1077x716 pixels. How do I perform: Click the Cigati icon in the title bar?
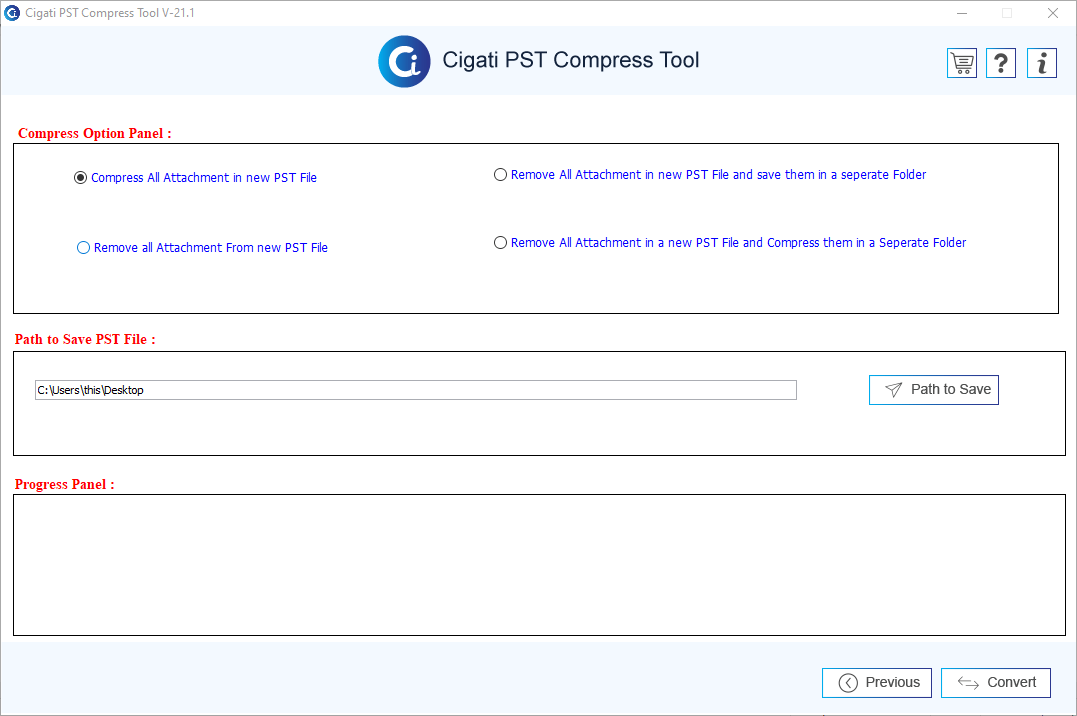point(12,12)
